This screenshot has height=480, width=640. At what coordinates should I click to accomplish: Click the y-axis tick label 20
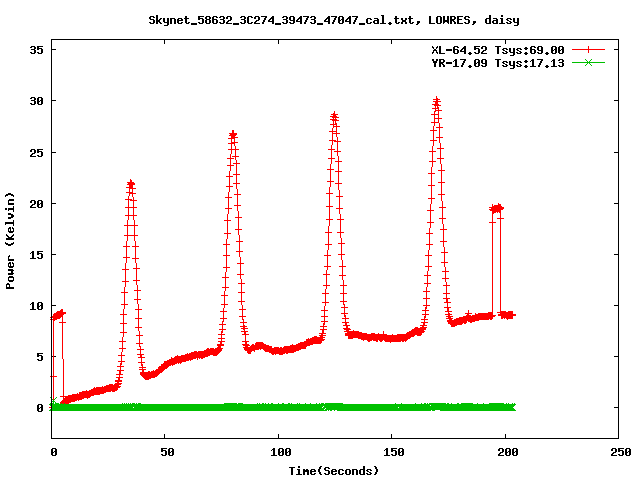[36, 204]
